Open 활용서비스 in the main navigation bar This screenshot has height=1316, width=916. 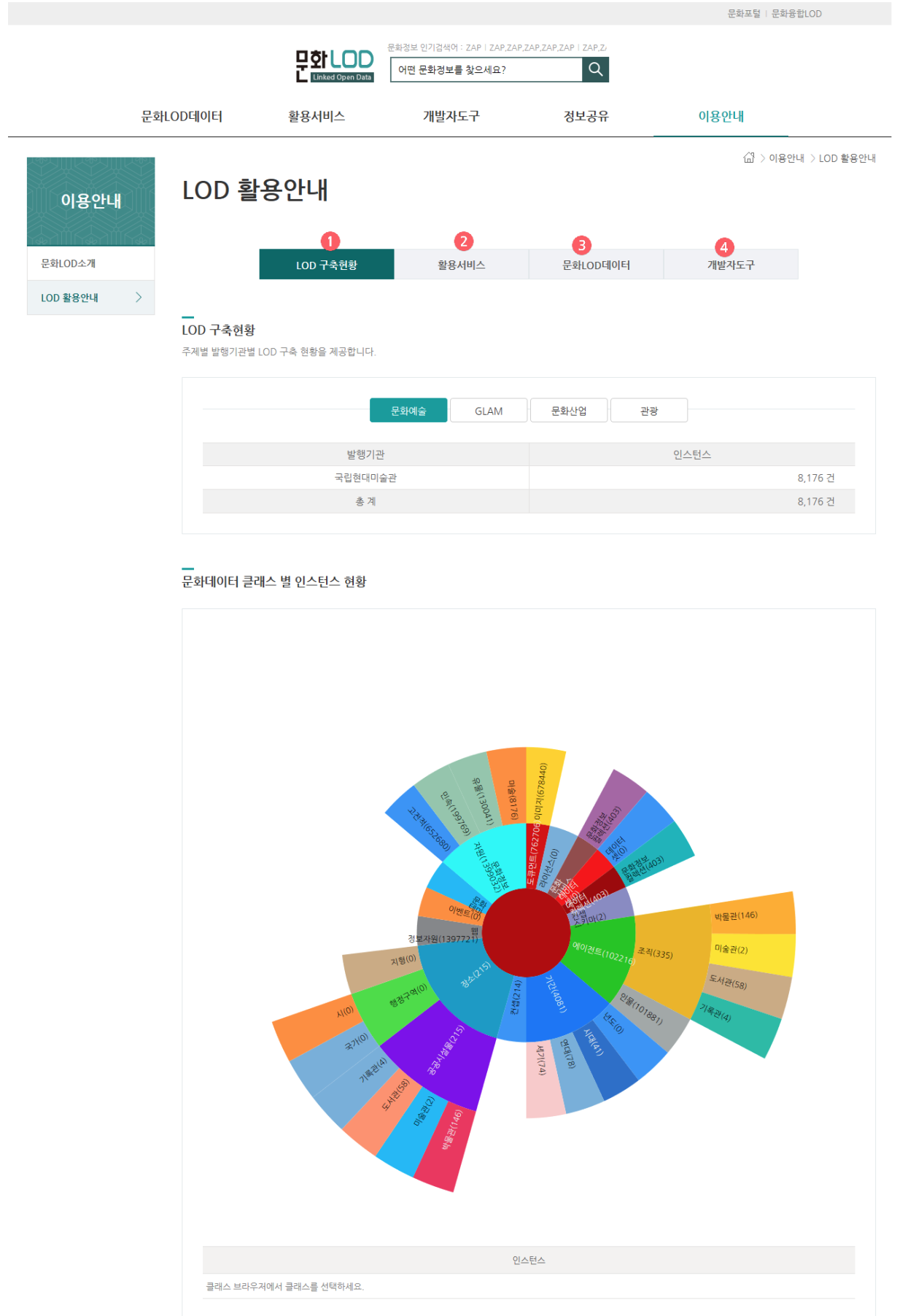[317, 116]
